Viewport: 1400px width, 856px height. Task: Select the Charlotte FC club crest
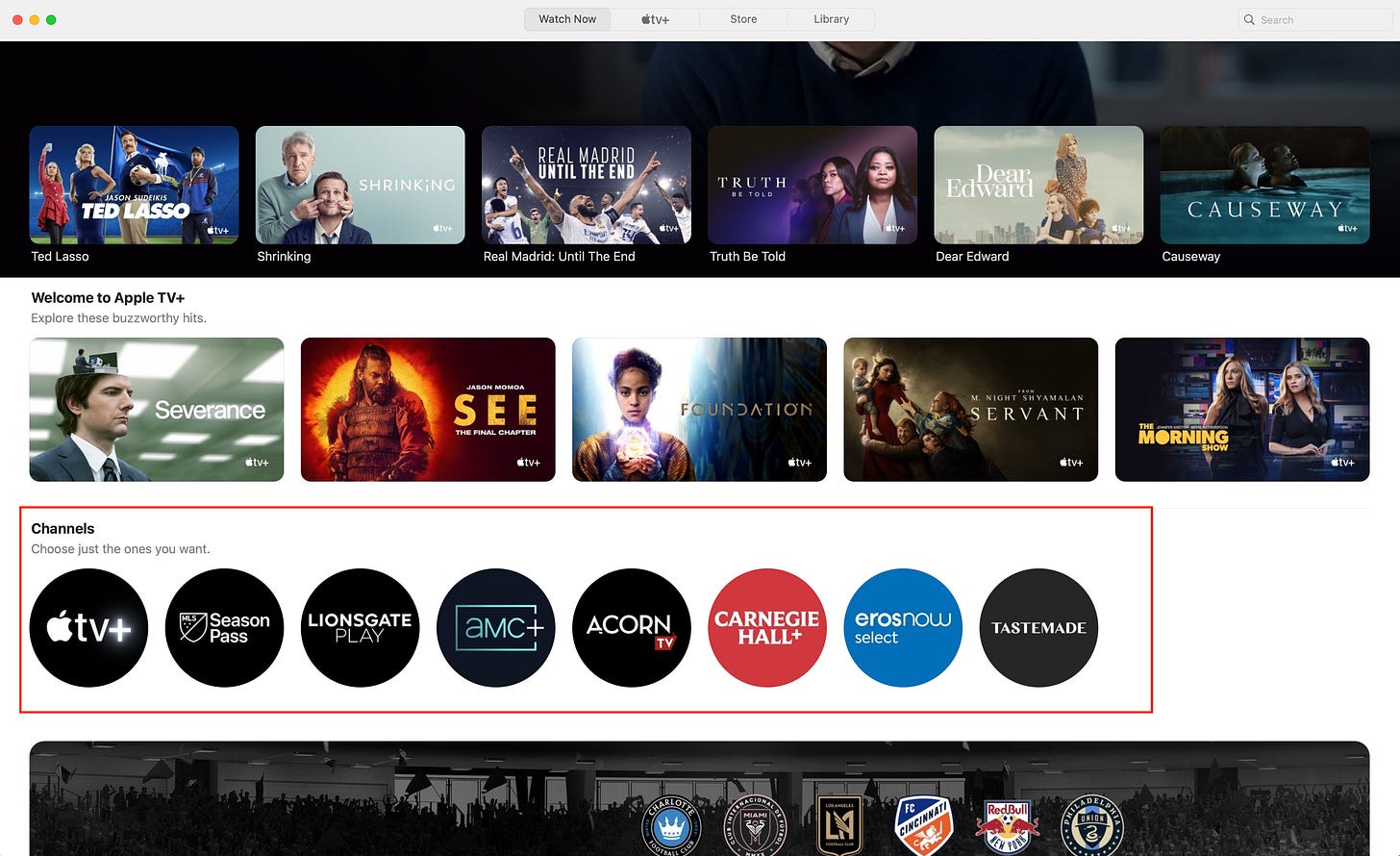(671, 827)
